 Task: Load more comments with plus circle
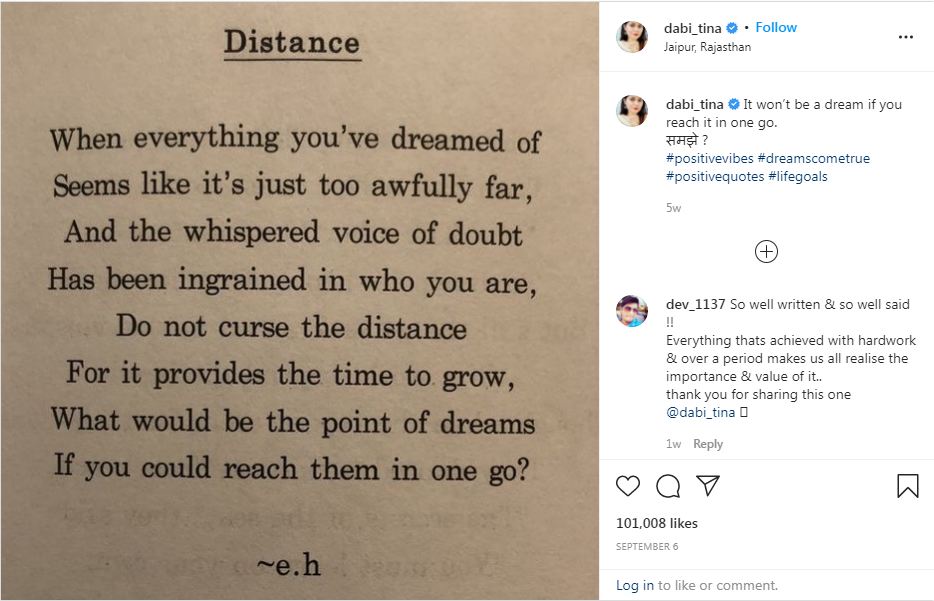click(766, 252)
